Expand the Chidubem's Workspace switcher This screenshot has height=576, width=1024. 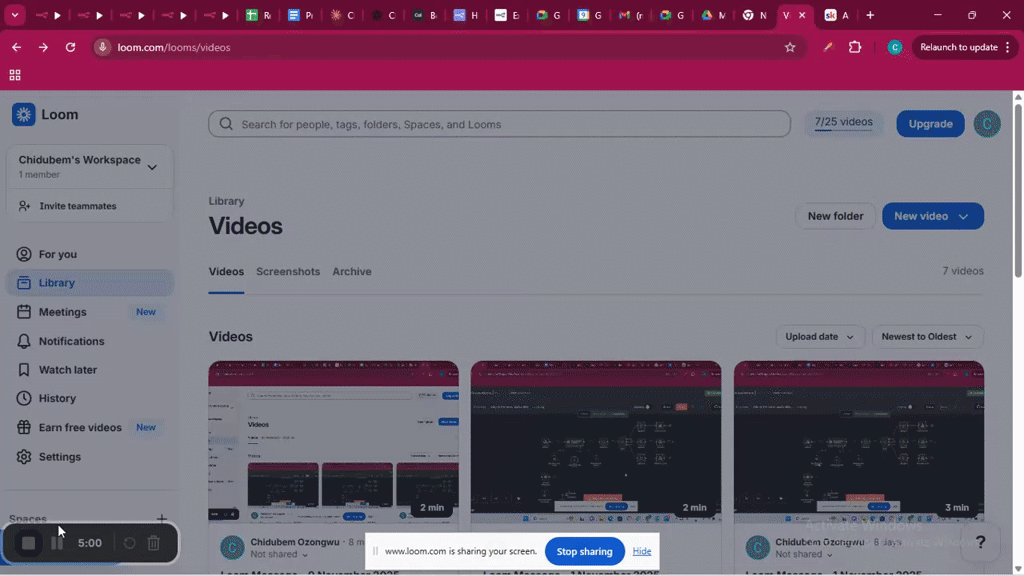click(x=89, y=167)
